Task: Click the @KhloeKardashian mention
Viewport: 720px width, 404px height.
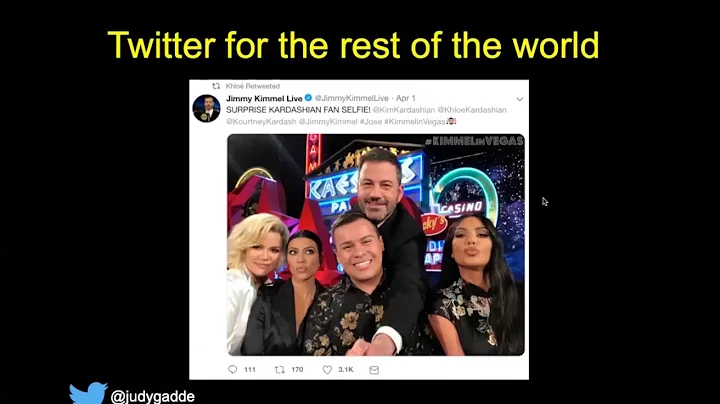Action: pos(472,110)
